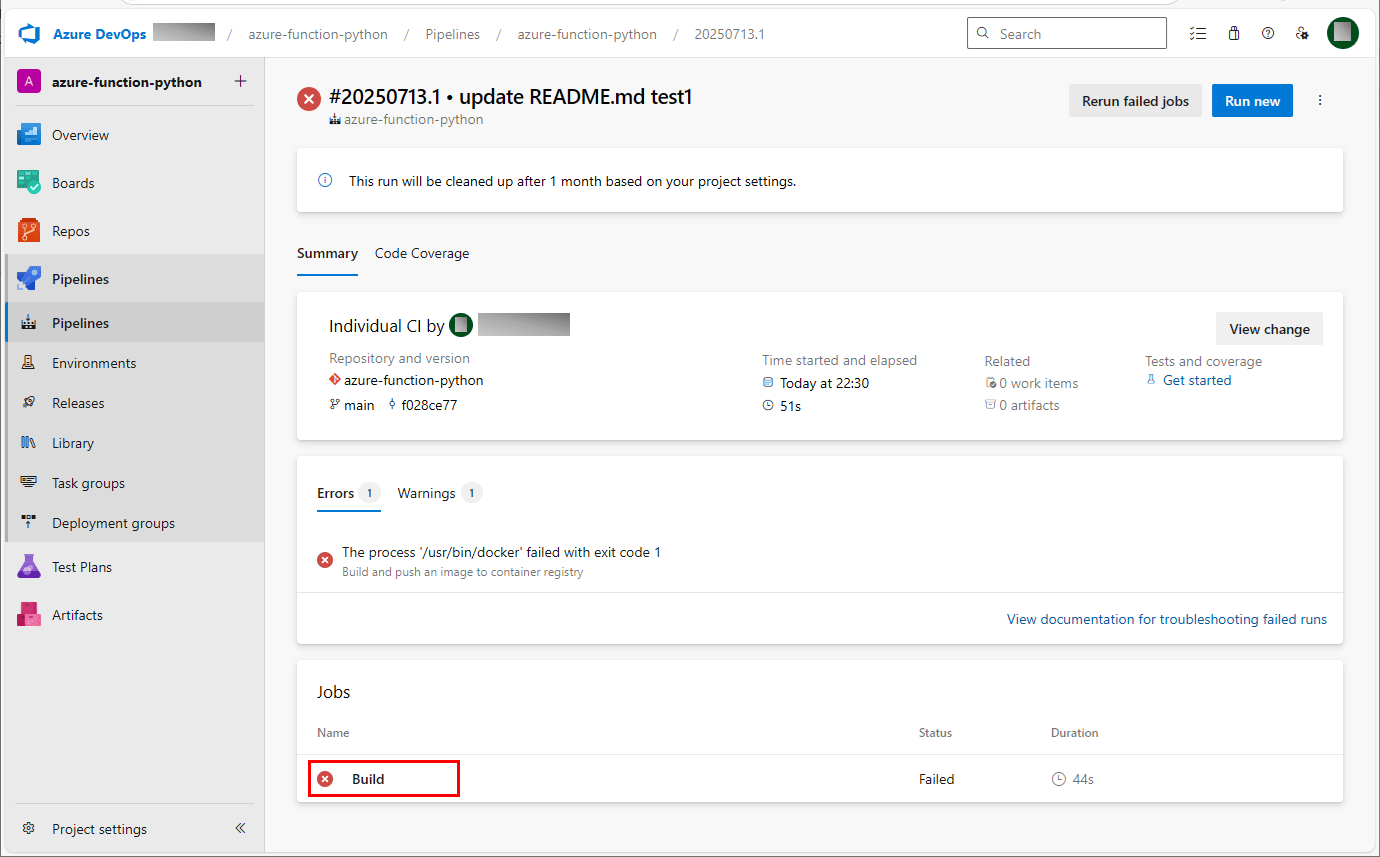The image size is (1380, 857).
Task: Select the Errors tab
Action: pyautogui.click(x=348, y=493)
